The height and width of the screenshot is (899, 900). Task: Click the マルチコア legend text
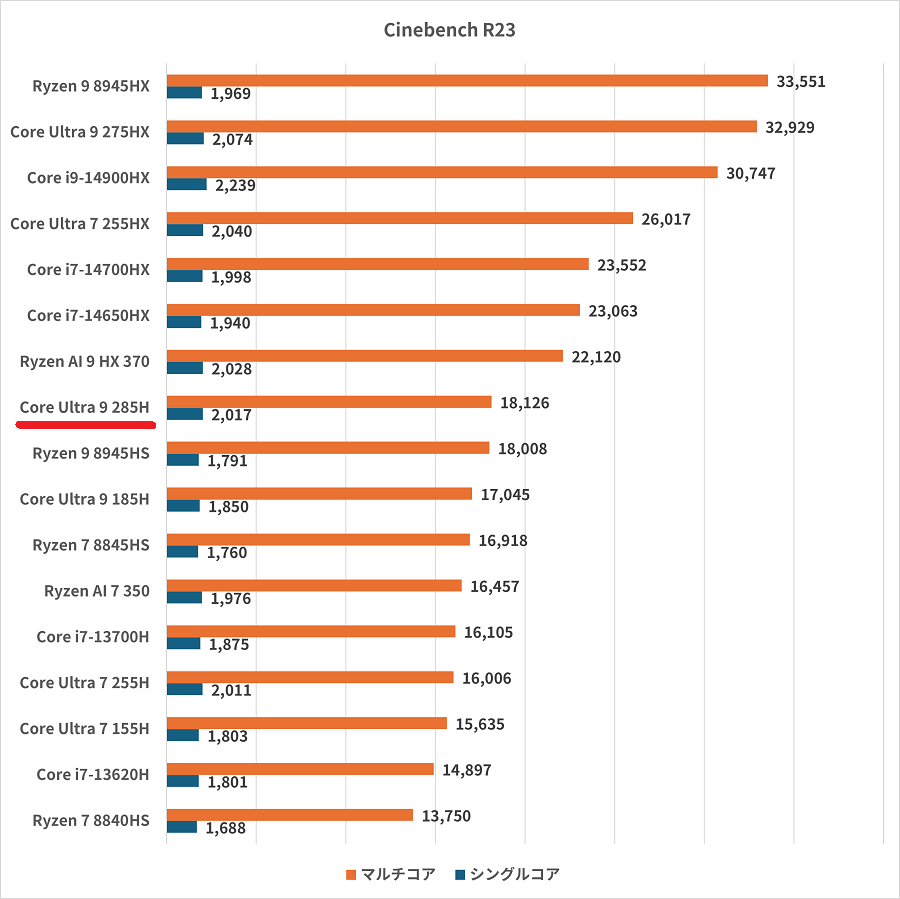pos(398,875)
